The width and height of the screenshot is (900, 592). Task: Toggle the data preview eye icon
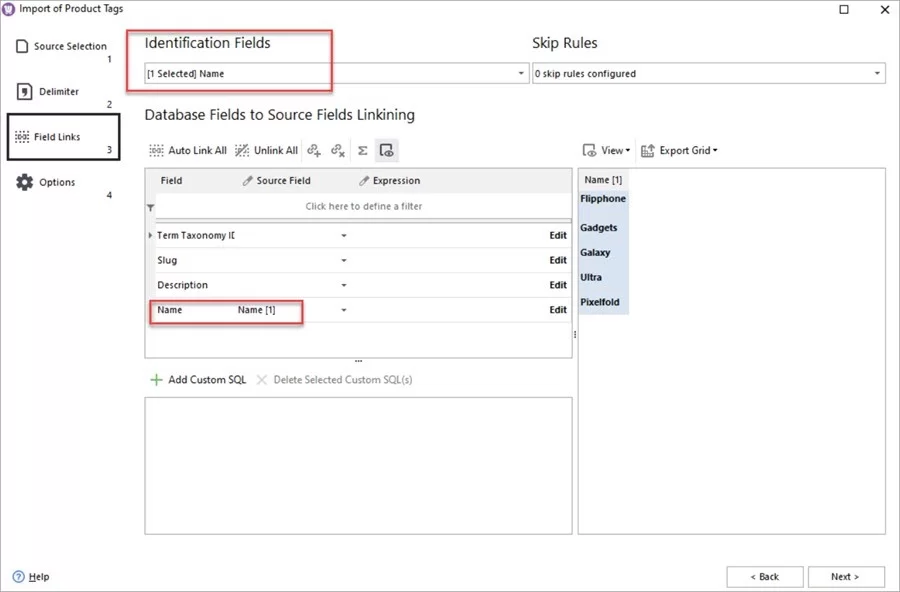[x=386, y=150]
